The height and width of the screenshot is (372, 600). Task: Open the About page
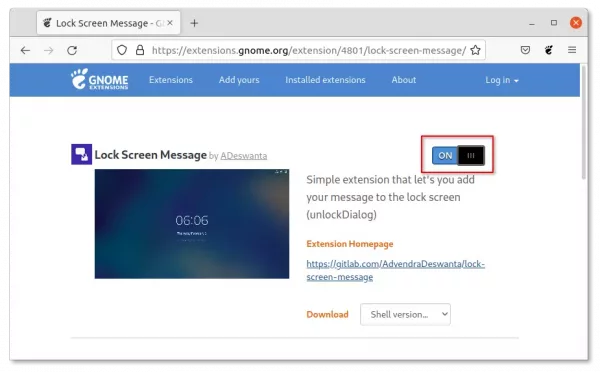point(404,80)
